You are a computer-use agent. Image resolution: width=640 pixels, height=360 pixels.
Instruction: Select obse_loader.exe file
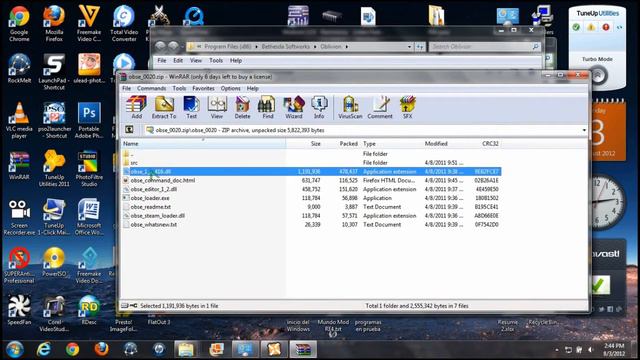pyautogui.click(x=311, y=198)
